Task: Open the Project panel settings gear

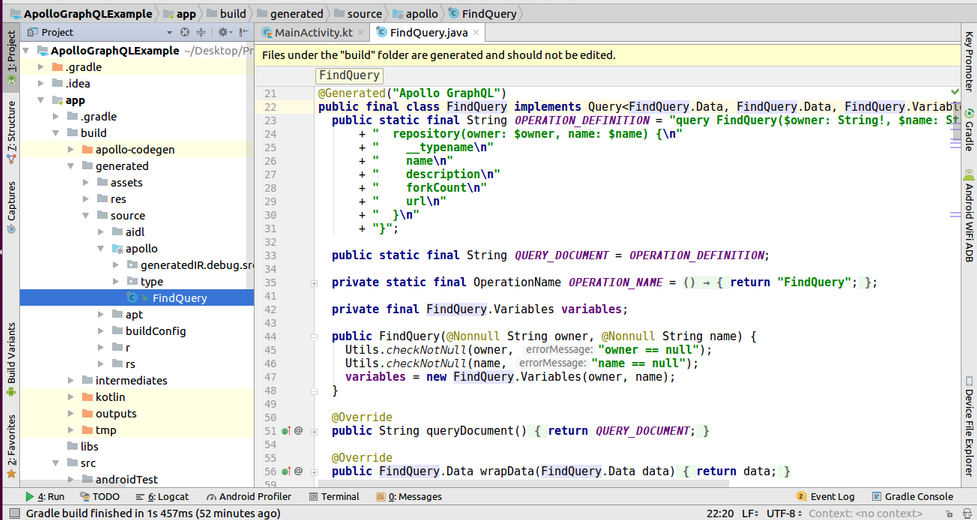Action: click(x=224, y=33)
